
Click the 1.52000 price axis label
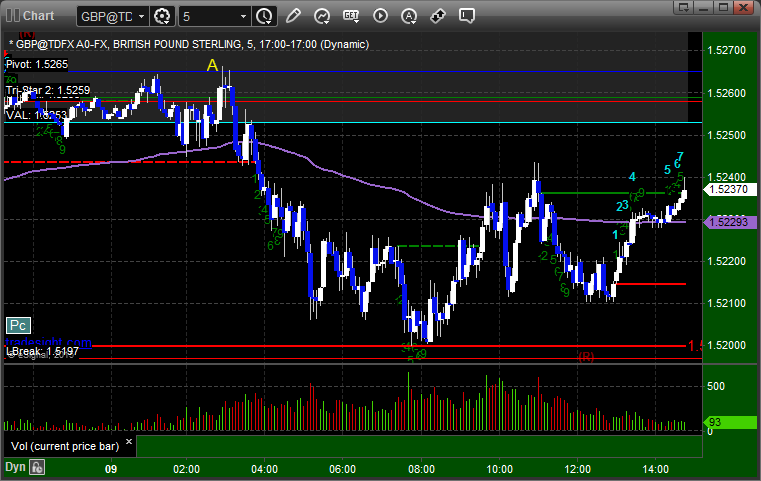click(x=726, y=345)
